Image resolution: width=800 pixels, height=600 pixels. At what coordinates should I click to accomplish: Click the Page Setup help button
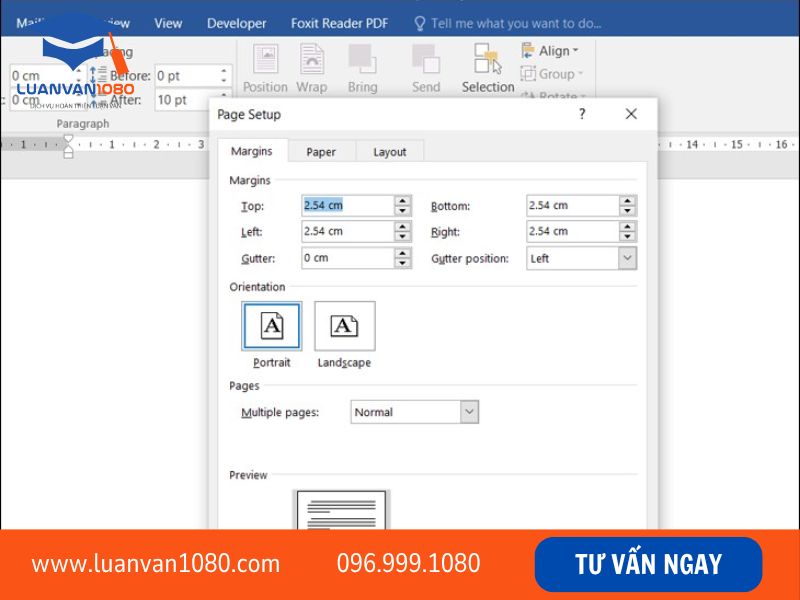tap(582, 114)
